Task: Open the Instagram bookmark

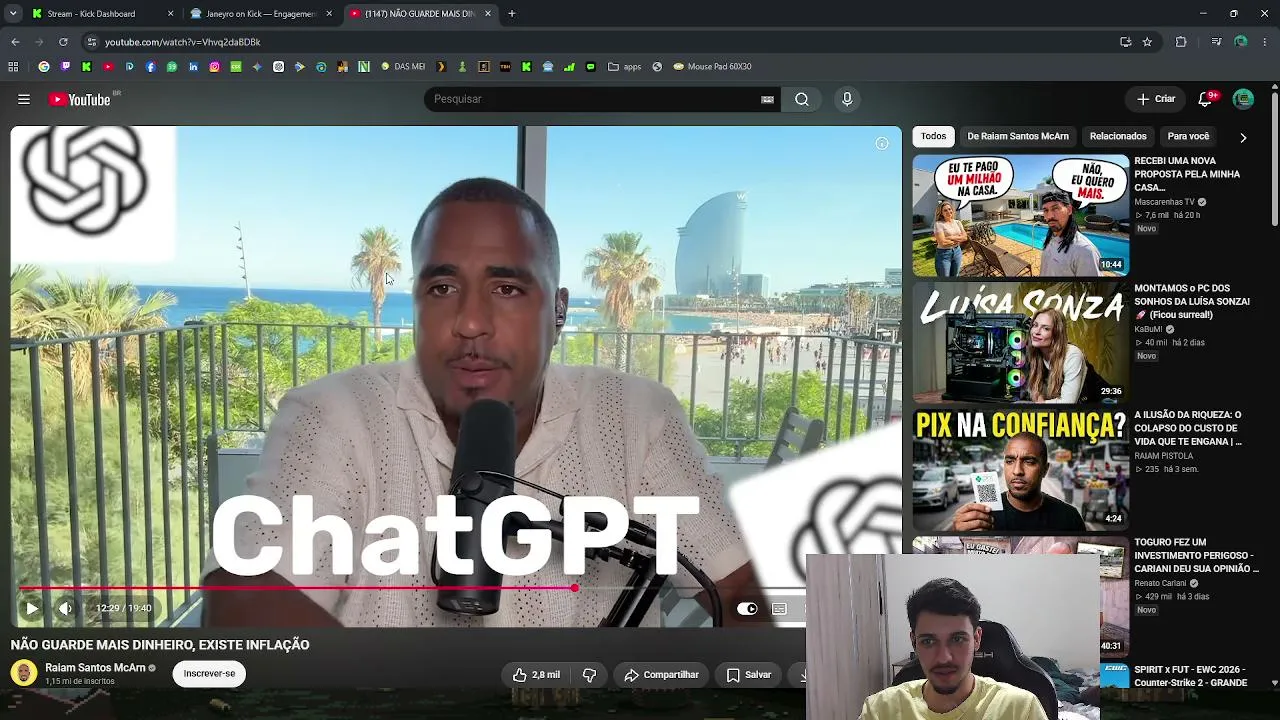Action: 214,67
